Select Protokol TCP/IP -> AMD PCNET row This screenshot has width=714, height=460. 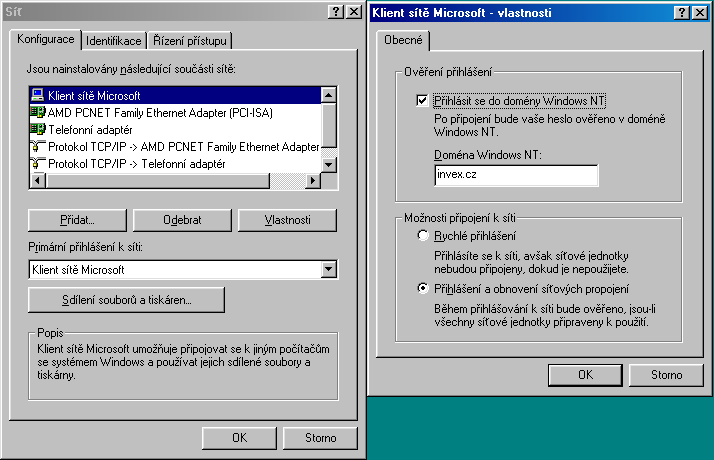click(x=175, y=147)
